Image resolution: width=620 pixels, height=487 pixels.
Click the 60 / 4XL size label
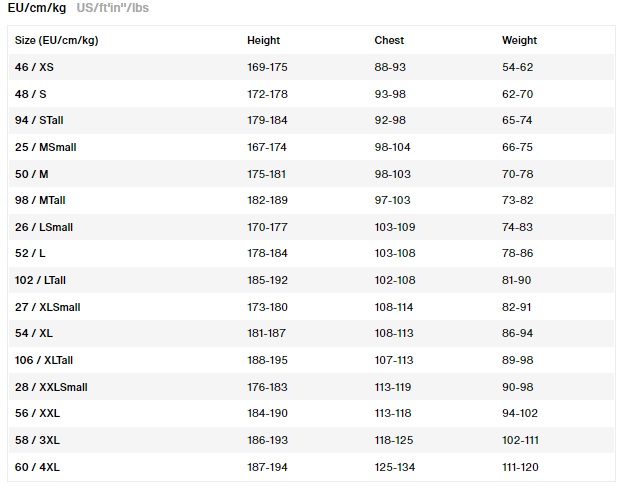pos(38,467)
